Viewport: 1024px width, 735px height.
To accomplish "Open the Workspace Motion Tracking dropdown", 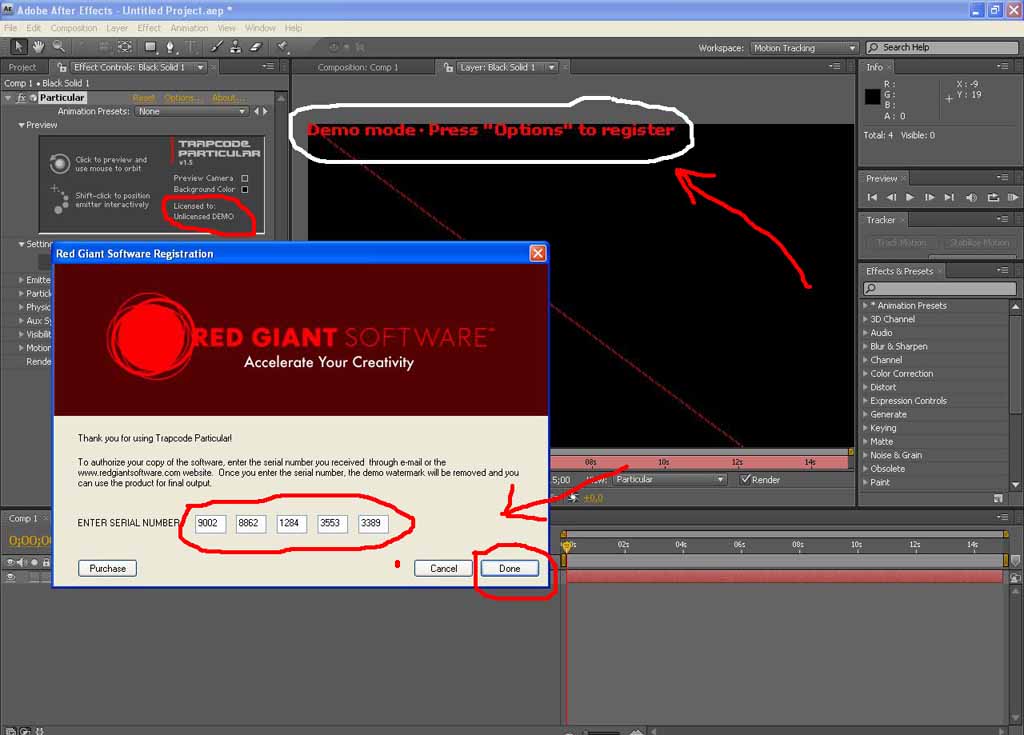I will coord(804,48).
